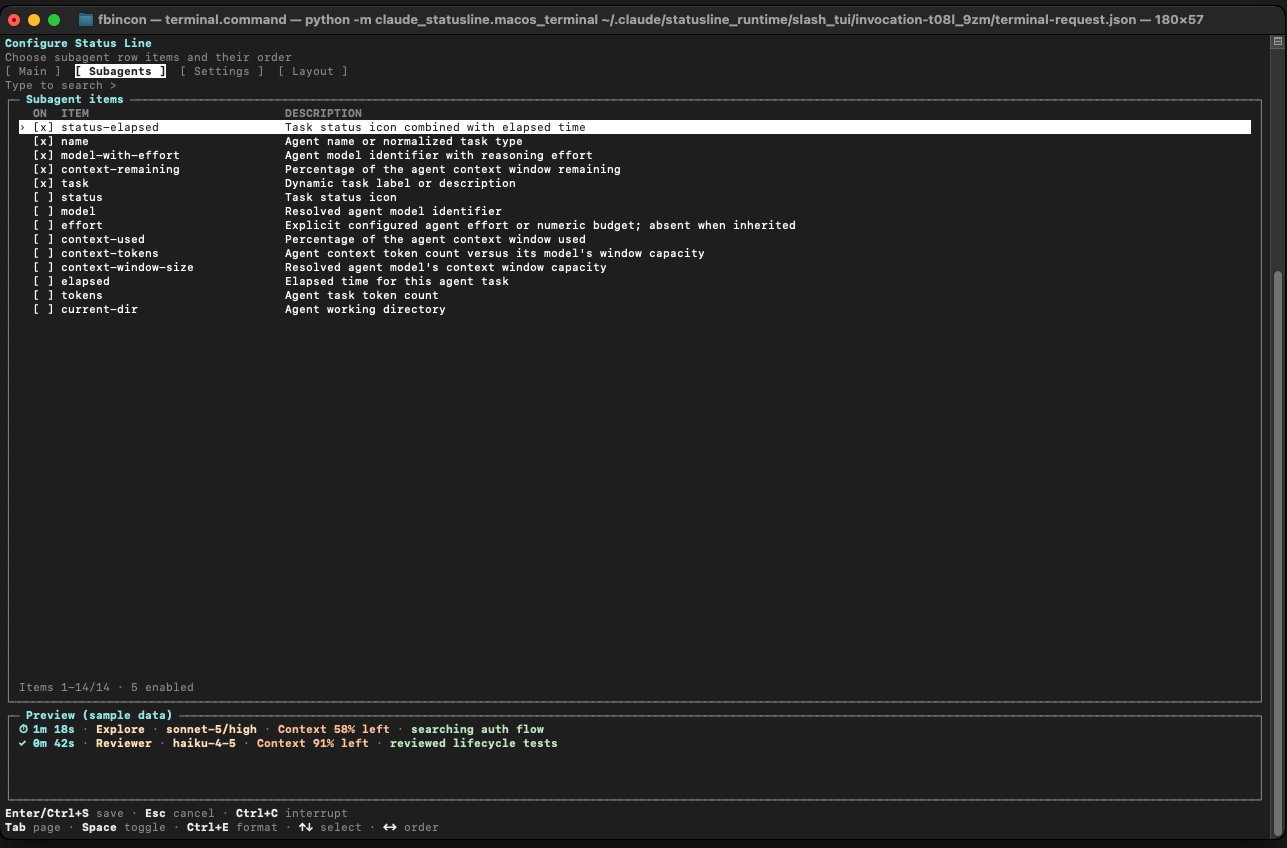1287x848 pixels.
Task: Click the Enter/Ctrl+S save hint
Action: click(65, 814)
